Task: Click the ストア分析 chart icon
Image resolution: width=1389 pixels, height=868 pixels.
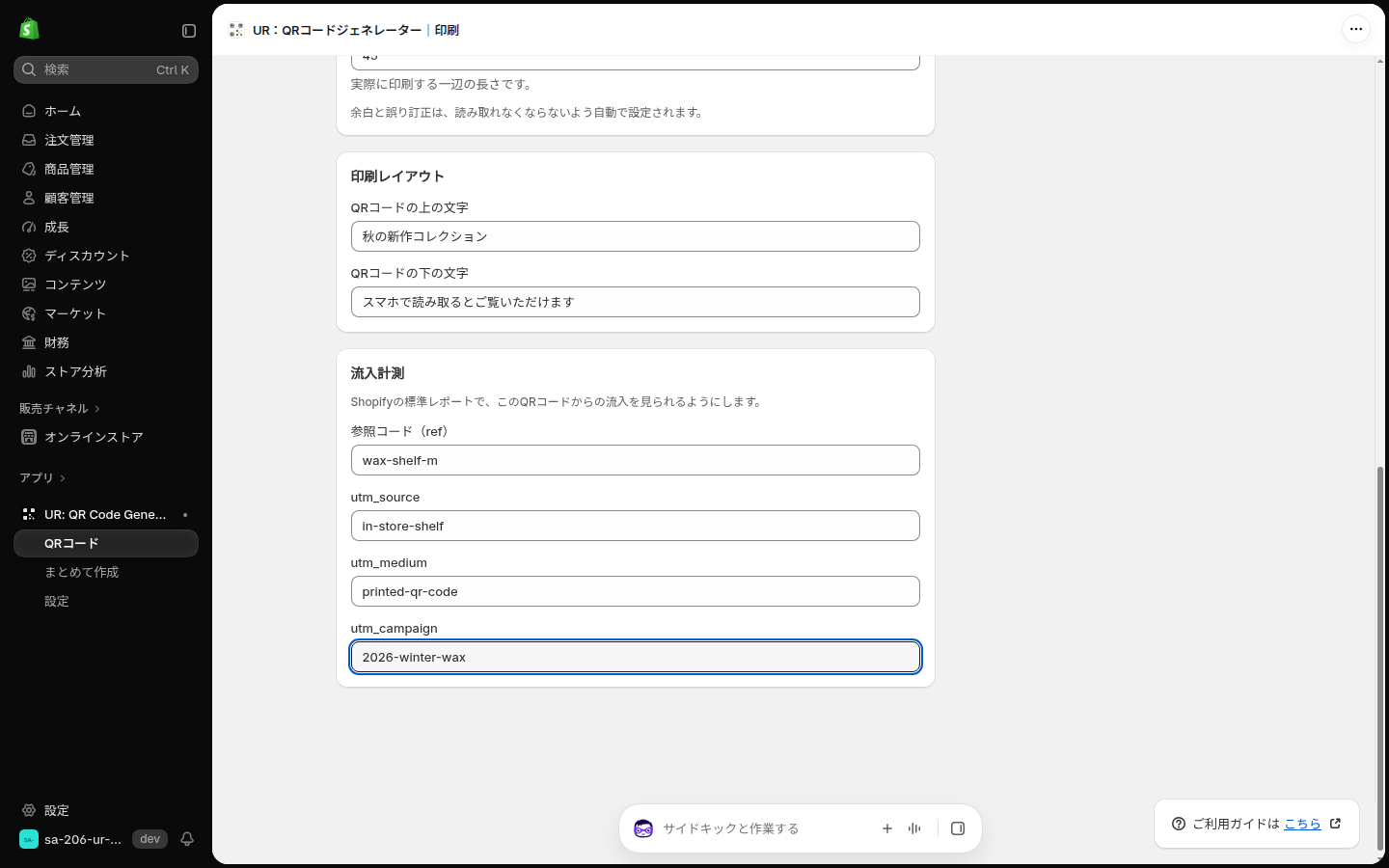Action: click(29, 371)
